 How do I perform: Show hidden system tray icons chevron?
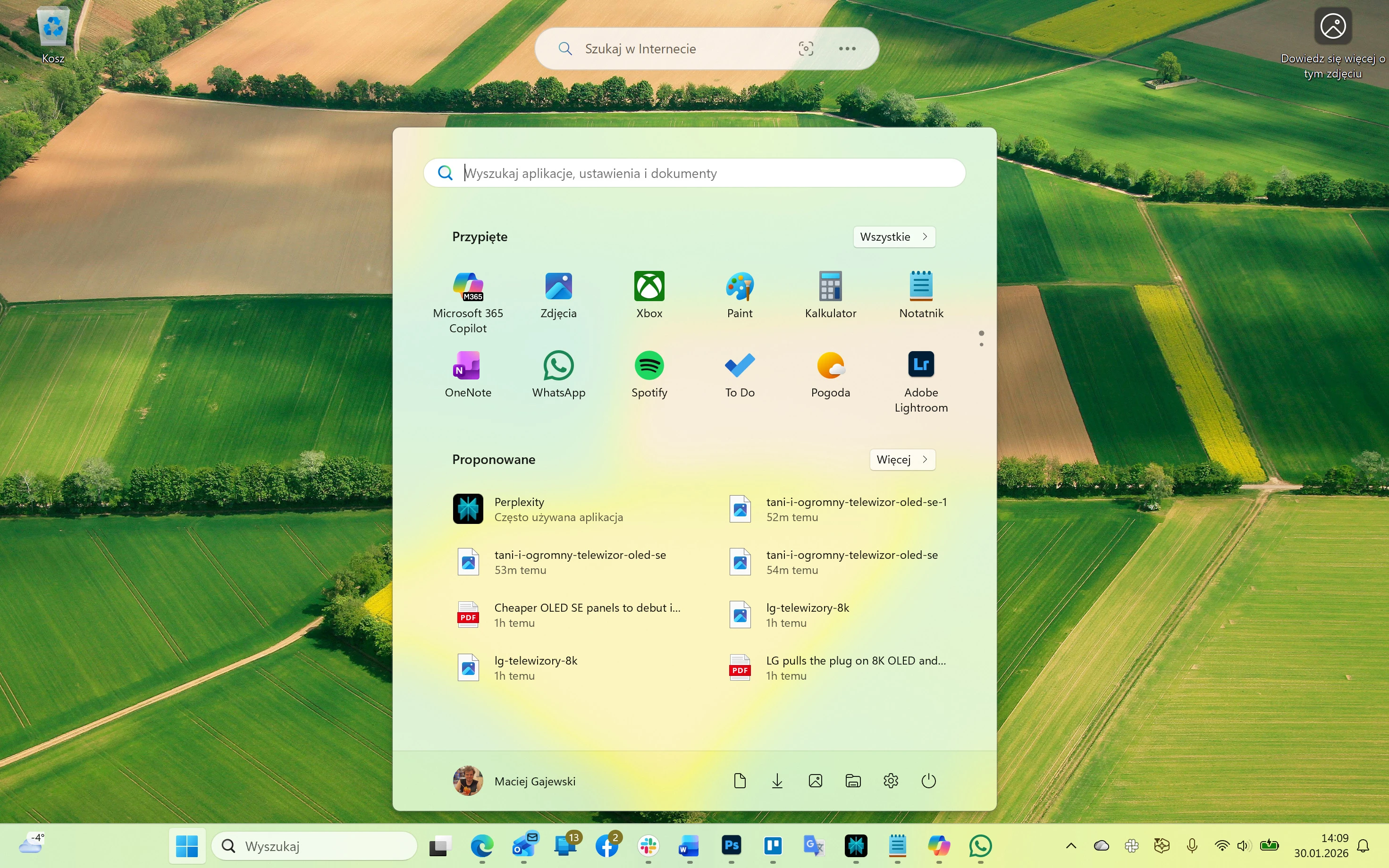pyautogui.click(x=1070, y=846)
